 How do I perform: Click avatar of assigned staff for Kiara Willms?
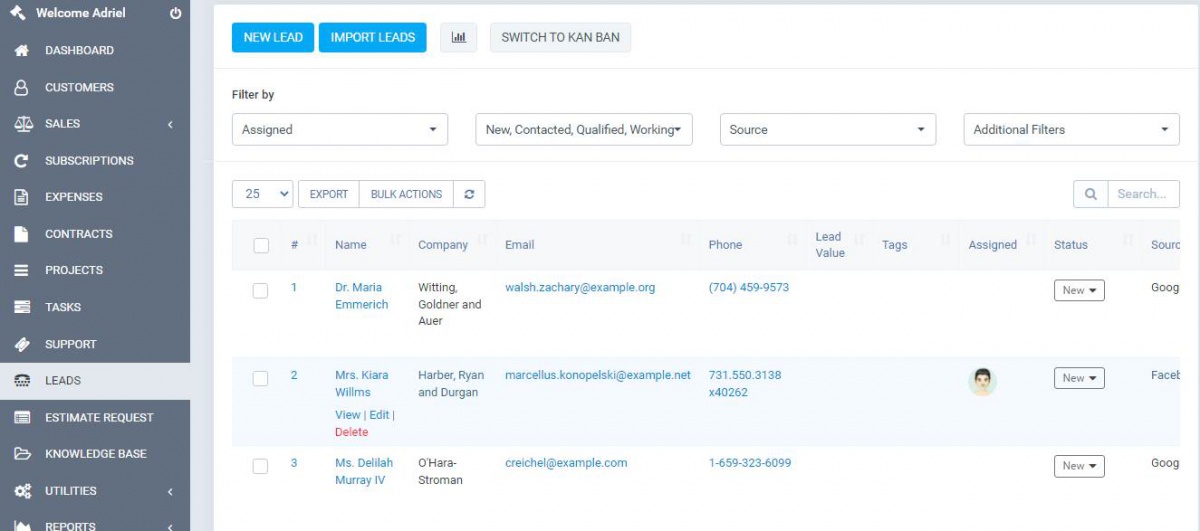pyautogui.click(x=982, y=381)
